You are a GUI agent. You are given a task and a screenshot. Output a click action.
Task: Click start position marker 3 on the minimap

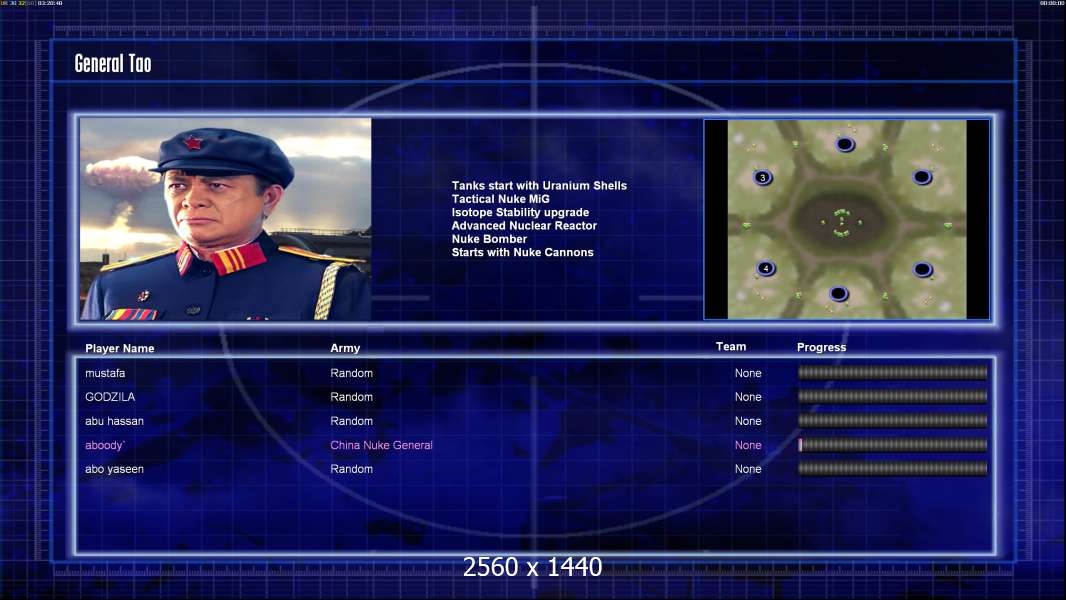pyautogui.click(x=763, y=177)
